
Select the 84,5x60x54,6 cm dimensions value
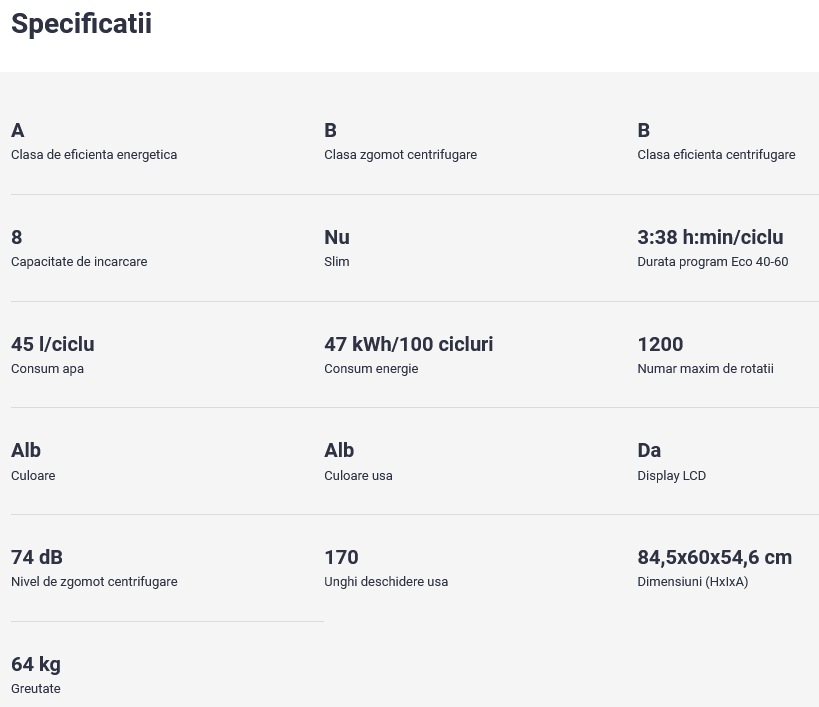click(x=715, y=558)
